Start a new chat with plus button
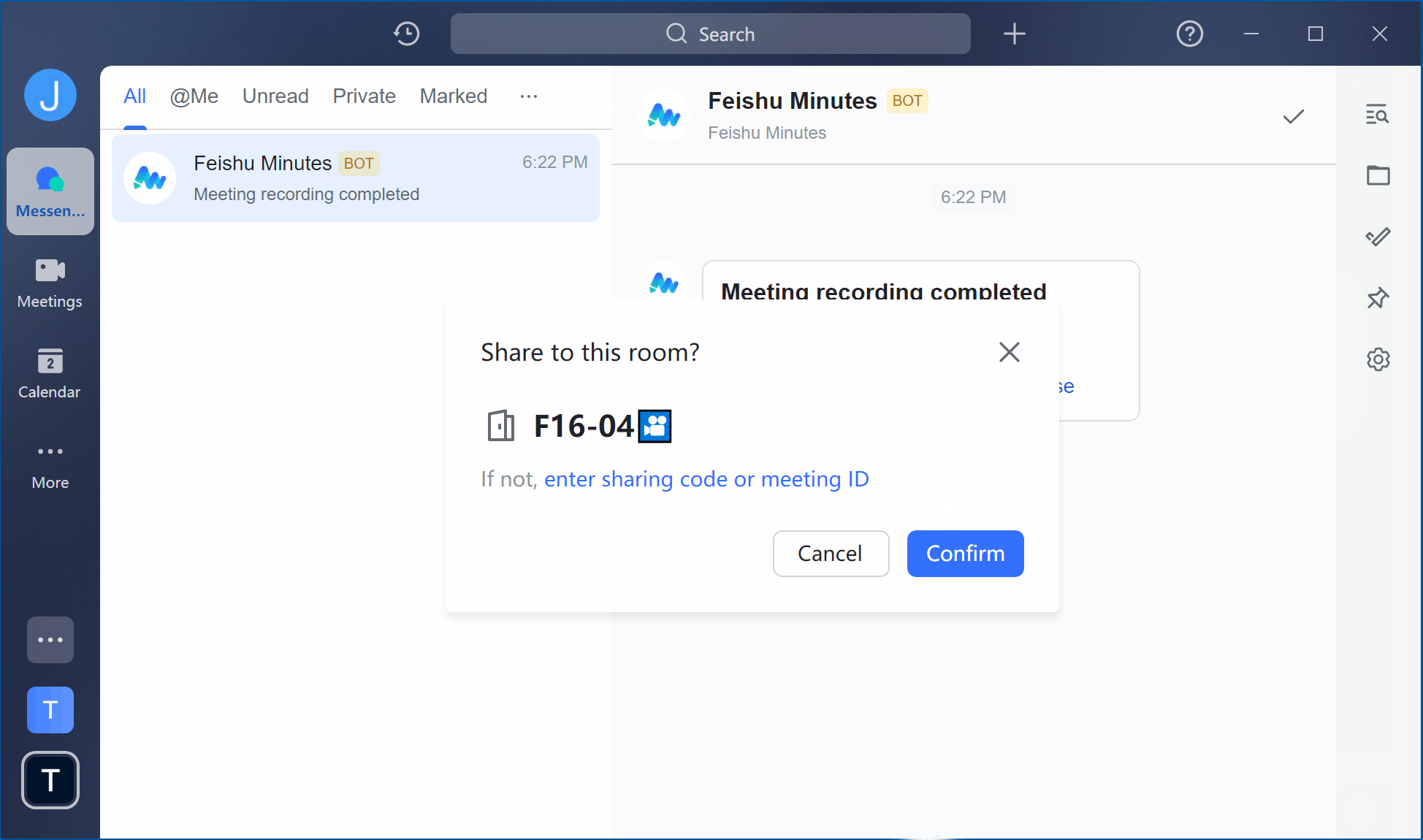 [x=1014, y=34]
